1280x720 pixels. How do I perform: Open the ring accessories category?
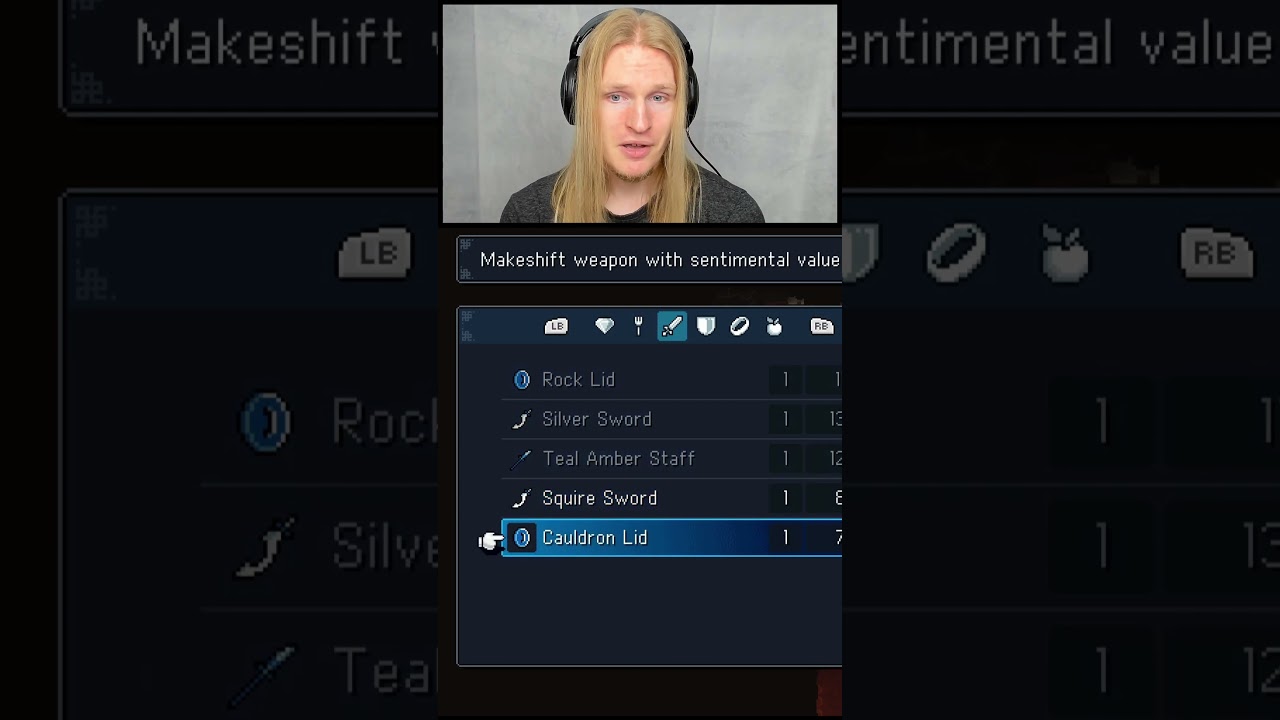[740, 326]
